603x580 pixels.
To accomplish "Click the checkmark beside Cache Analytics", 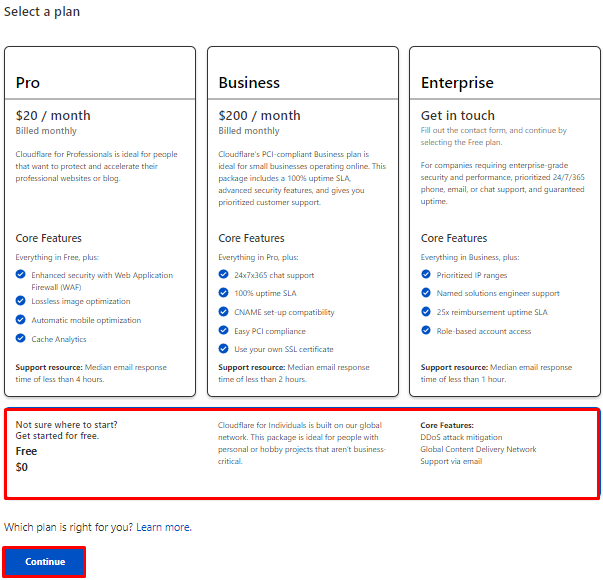I will pyautogui.click(x=21, y=338).
